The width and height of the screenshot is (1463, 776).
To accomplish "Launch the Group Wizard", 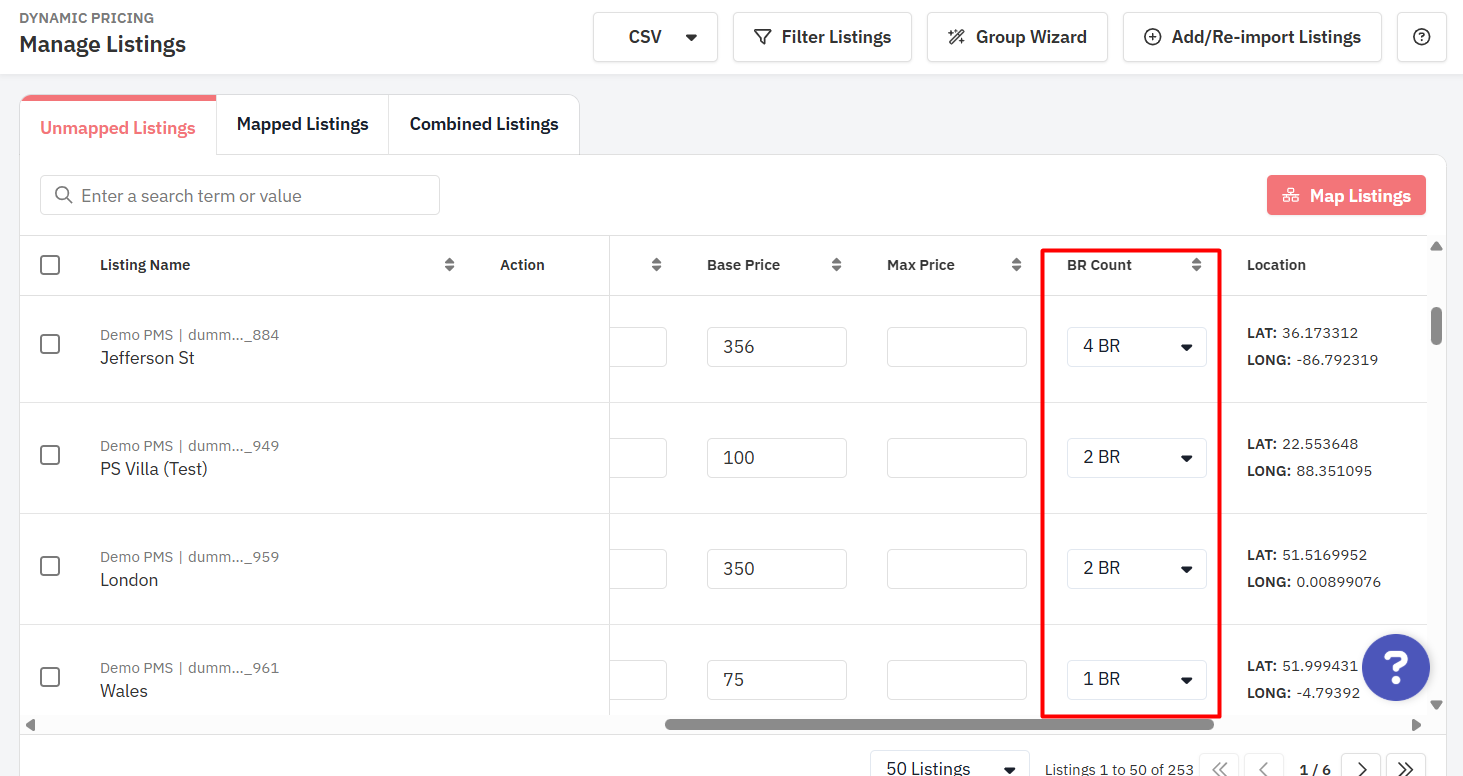I will click(x=1017, y=37).
